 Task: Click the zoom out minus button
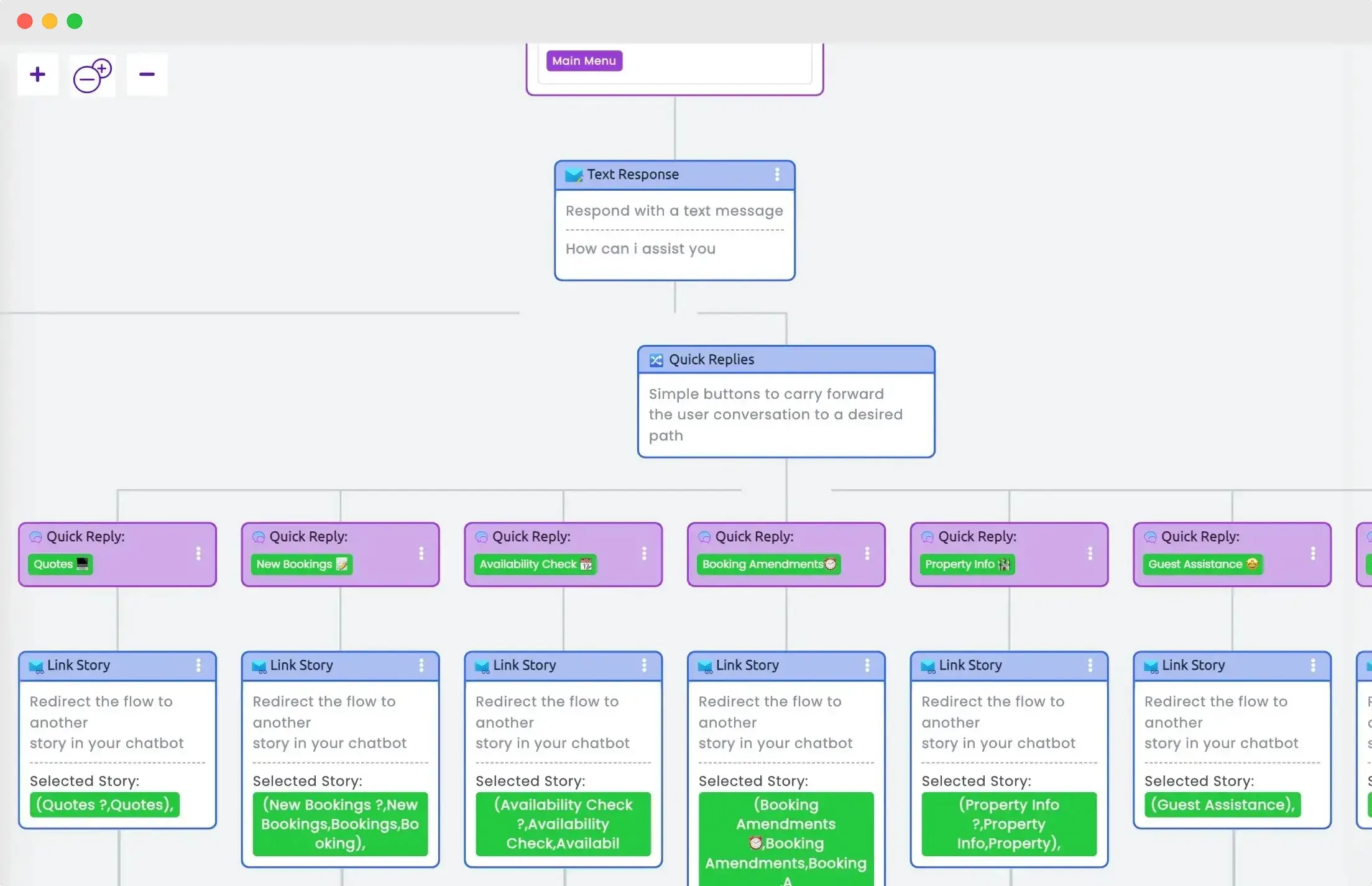click(x=147, y=75)
